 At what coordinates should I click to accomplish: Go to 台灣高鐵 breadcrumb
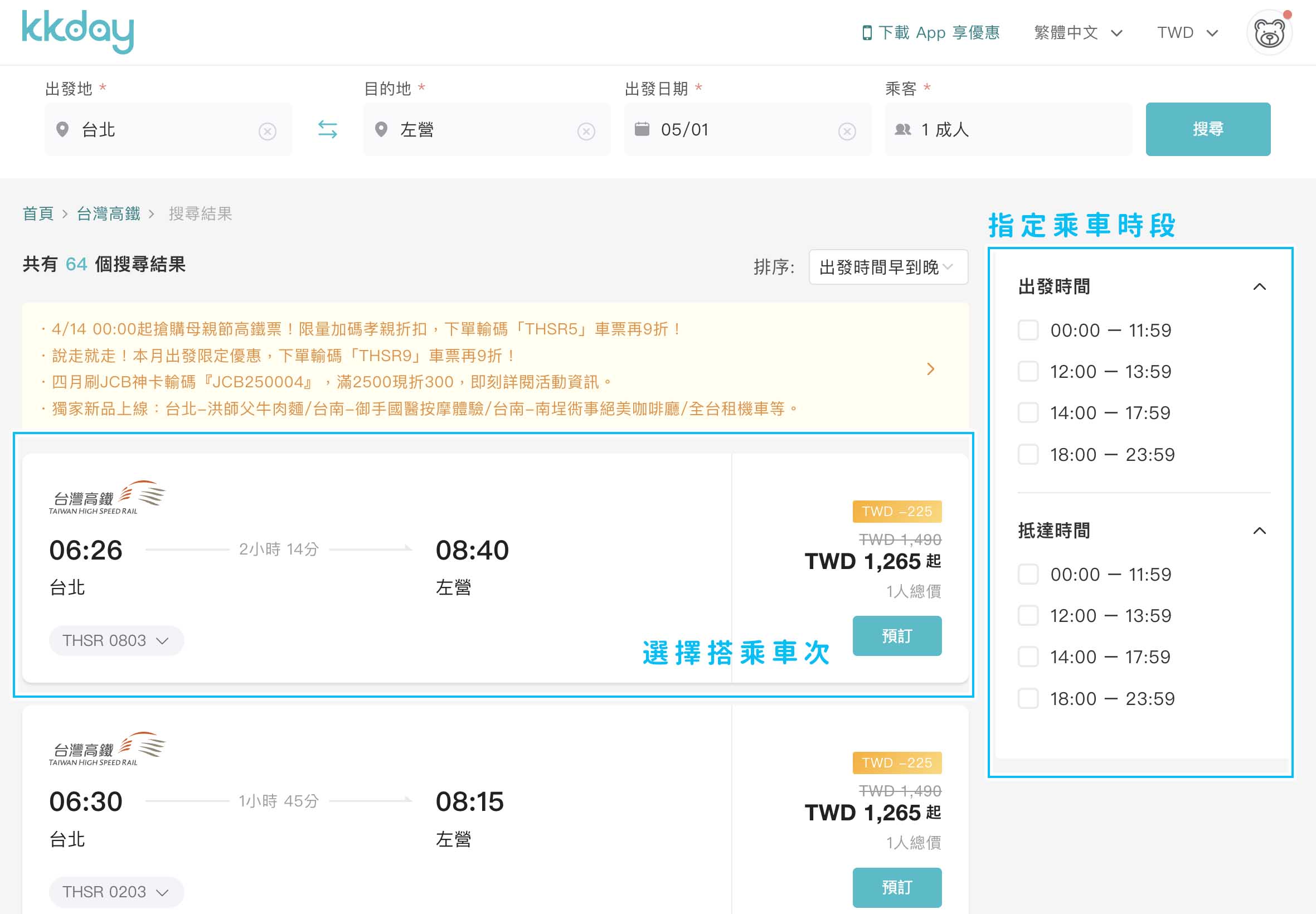[x=108, y=213]
